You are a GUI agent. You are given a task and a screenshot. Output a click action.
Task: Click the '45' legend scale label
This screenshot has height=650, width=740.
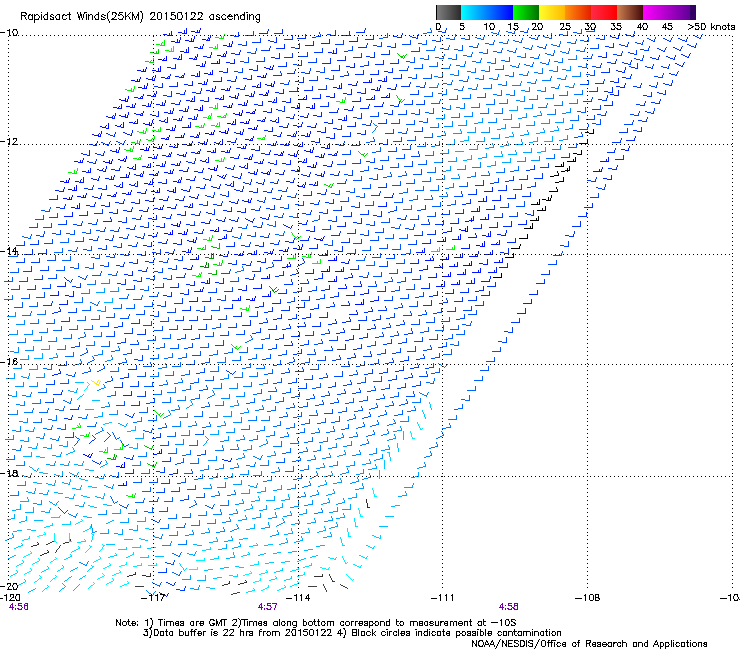click(x=667, y=27)
